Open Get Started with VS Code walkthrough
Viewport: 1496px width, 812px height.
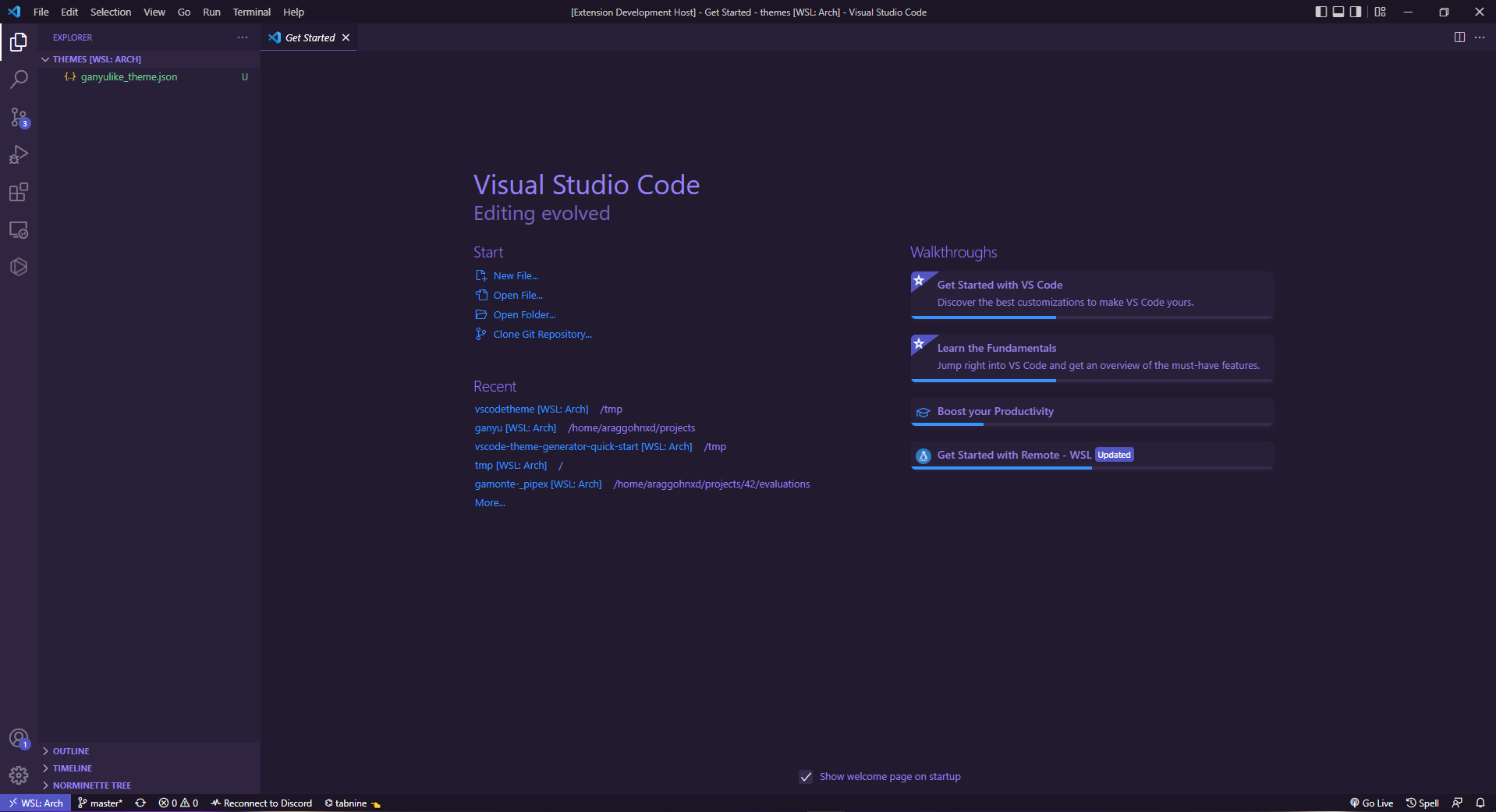click(1092, 295)
